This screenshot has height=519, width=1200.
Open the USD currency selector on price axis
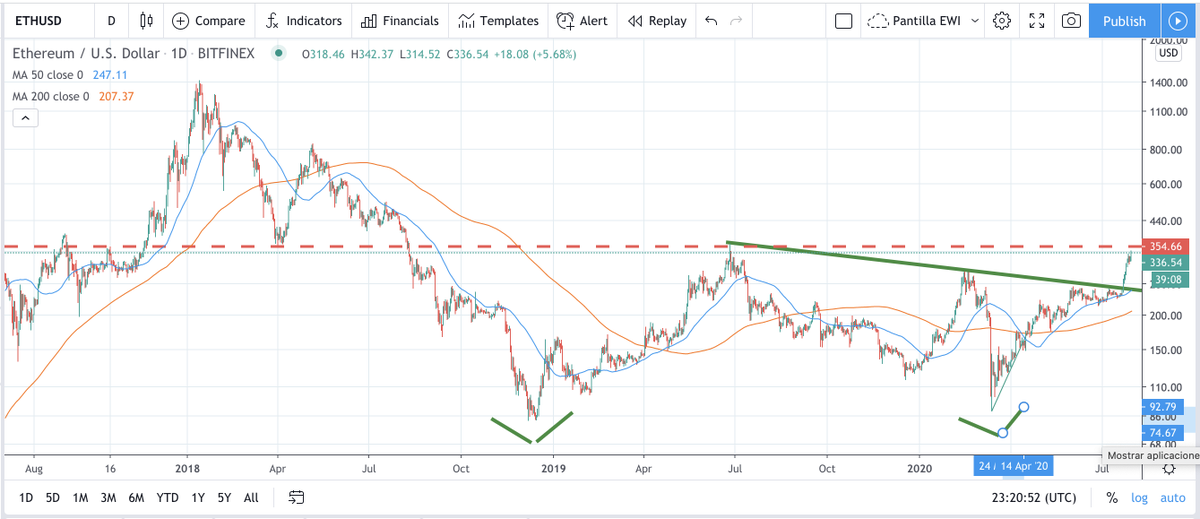pos(1167,54)
